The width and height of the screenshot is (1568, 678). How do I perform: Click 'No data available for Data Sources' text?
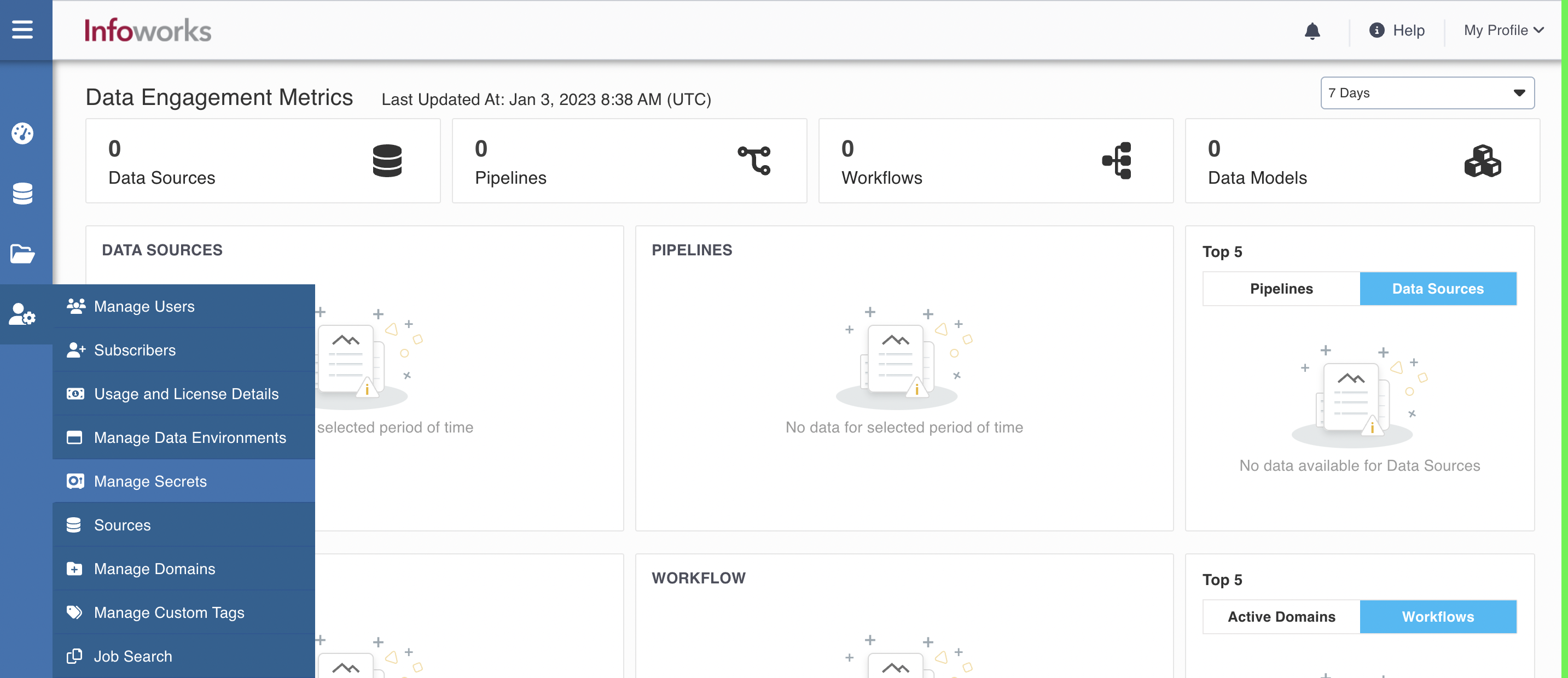click(1359, 465)
